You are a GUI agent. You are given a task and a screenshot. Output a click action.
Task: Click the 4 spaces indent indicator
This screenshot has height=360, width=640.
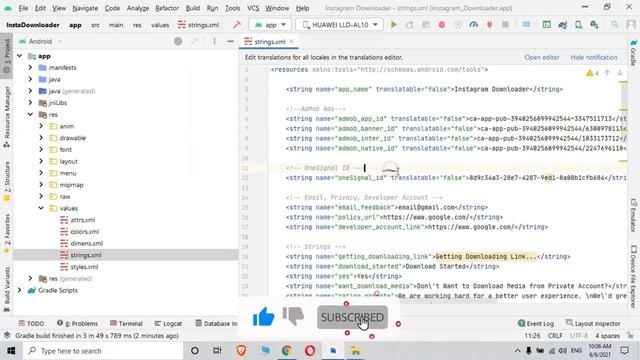click(x=607, y=336)
